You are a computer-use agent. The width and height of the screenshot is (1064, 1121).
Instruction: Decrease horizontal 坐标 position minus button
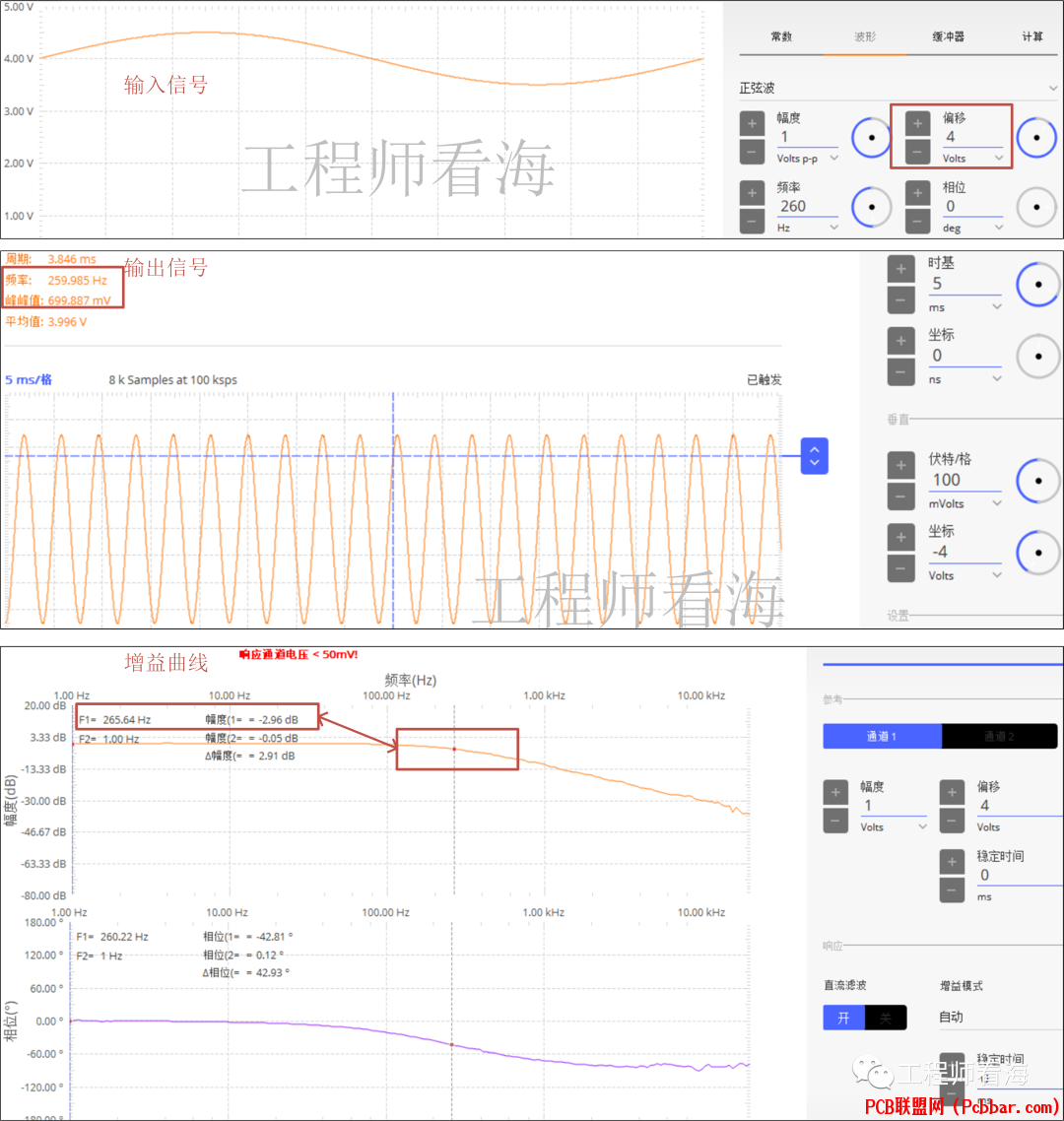point(901,371)
